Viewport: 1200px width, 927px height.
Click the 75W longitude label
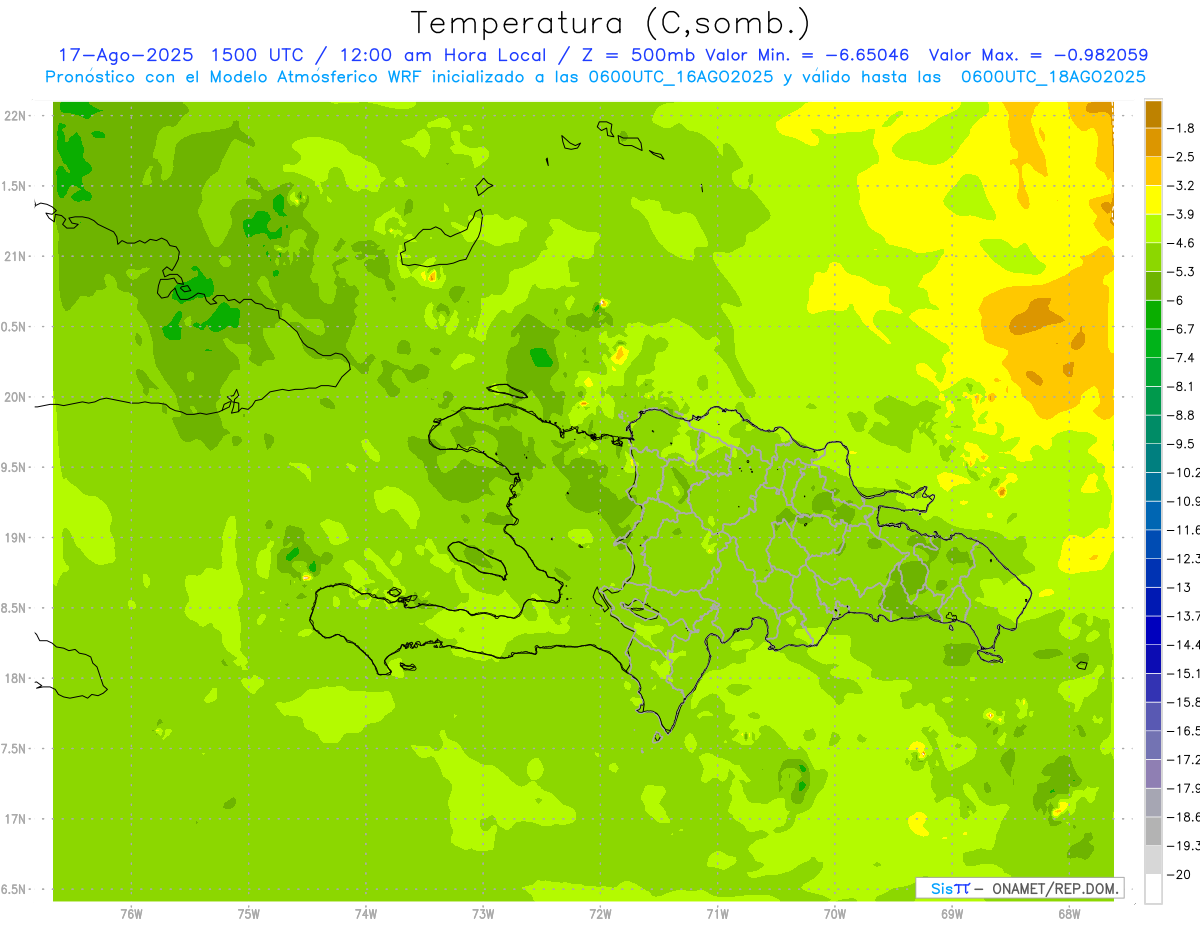point(249,913)
